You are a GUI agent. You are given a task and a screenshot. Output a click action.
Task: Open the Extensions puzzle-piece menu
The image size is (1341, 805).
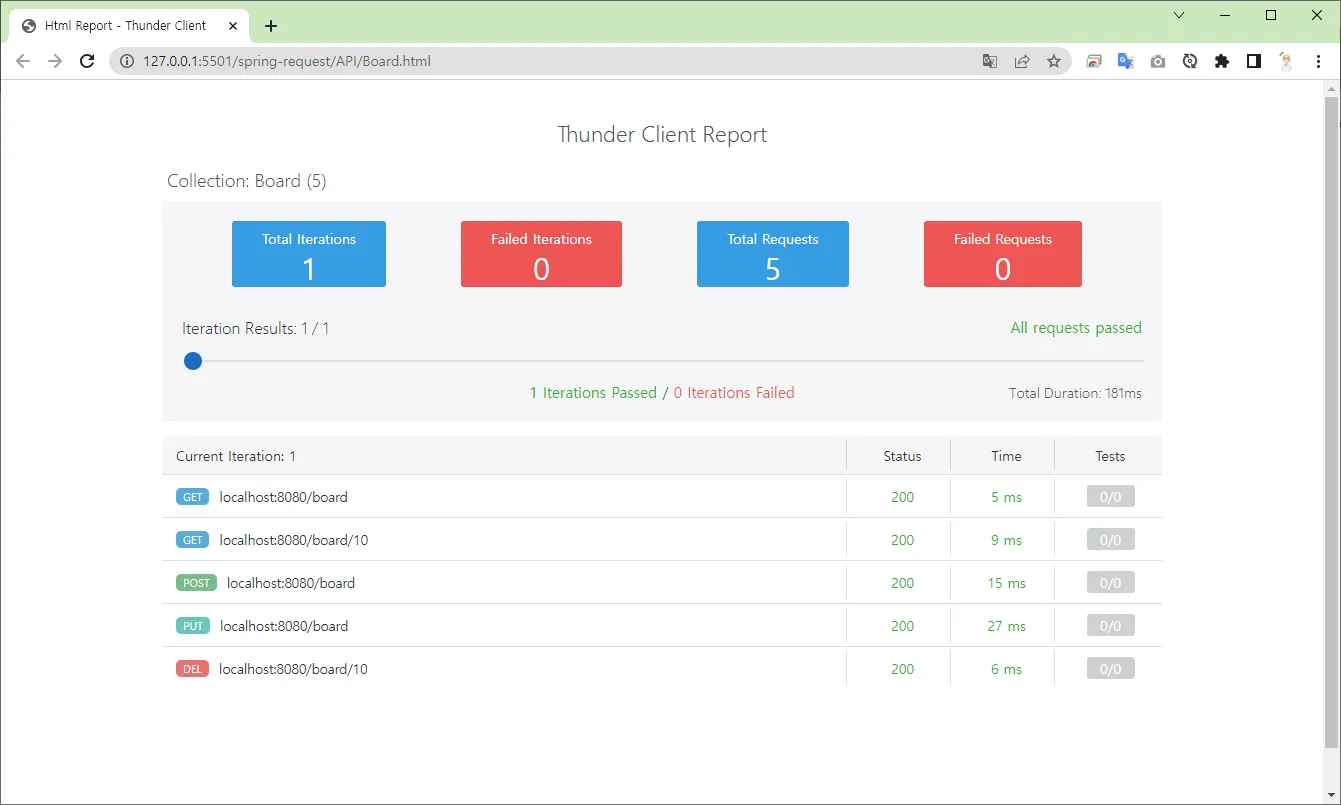click(x=1222, y=61)
